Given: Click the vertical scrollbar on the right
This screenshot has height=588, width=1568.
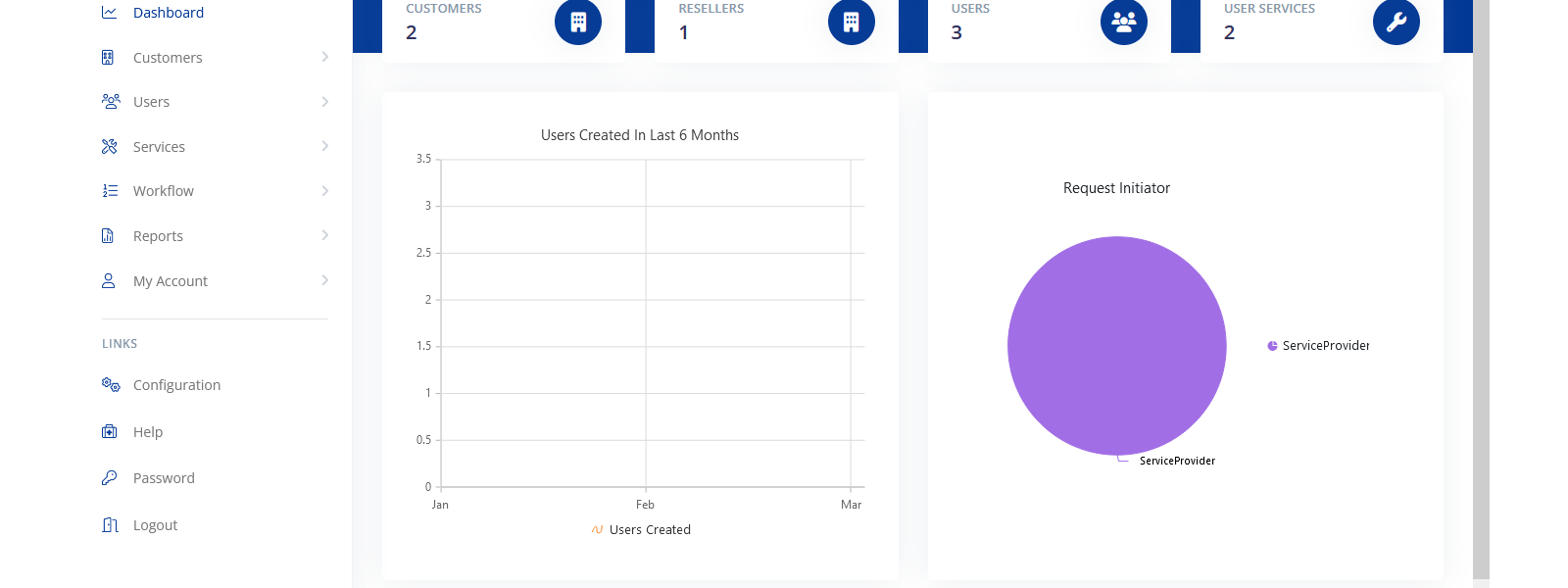Looking at the screenshot, I should point(1481,294).
